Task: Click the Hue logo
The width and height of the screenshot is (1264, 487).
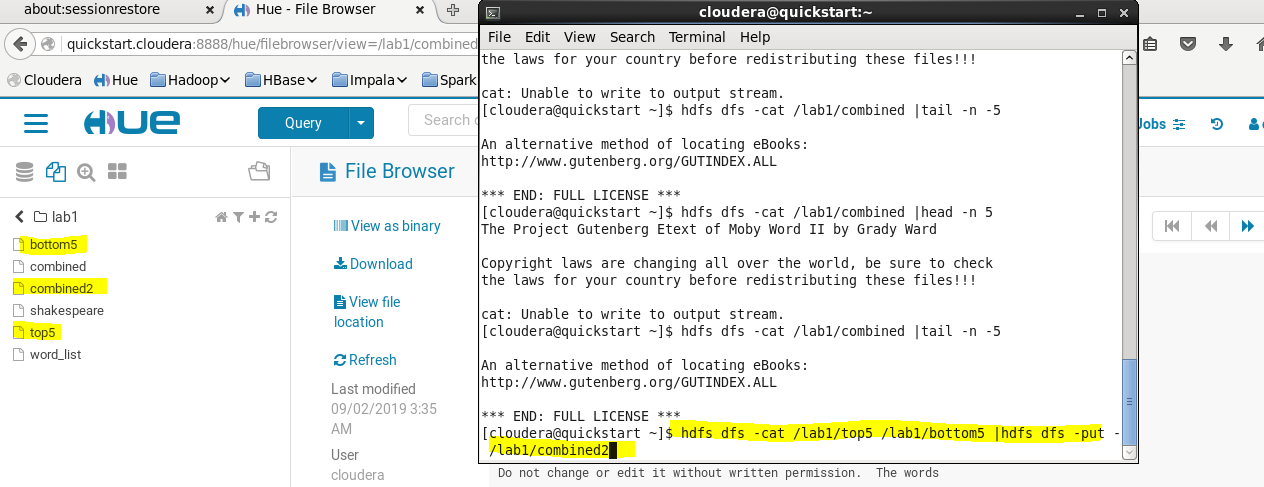Action: (x=131, y=123)
